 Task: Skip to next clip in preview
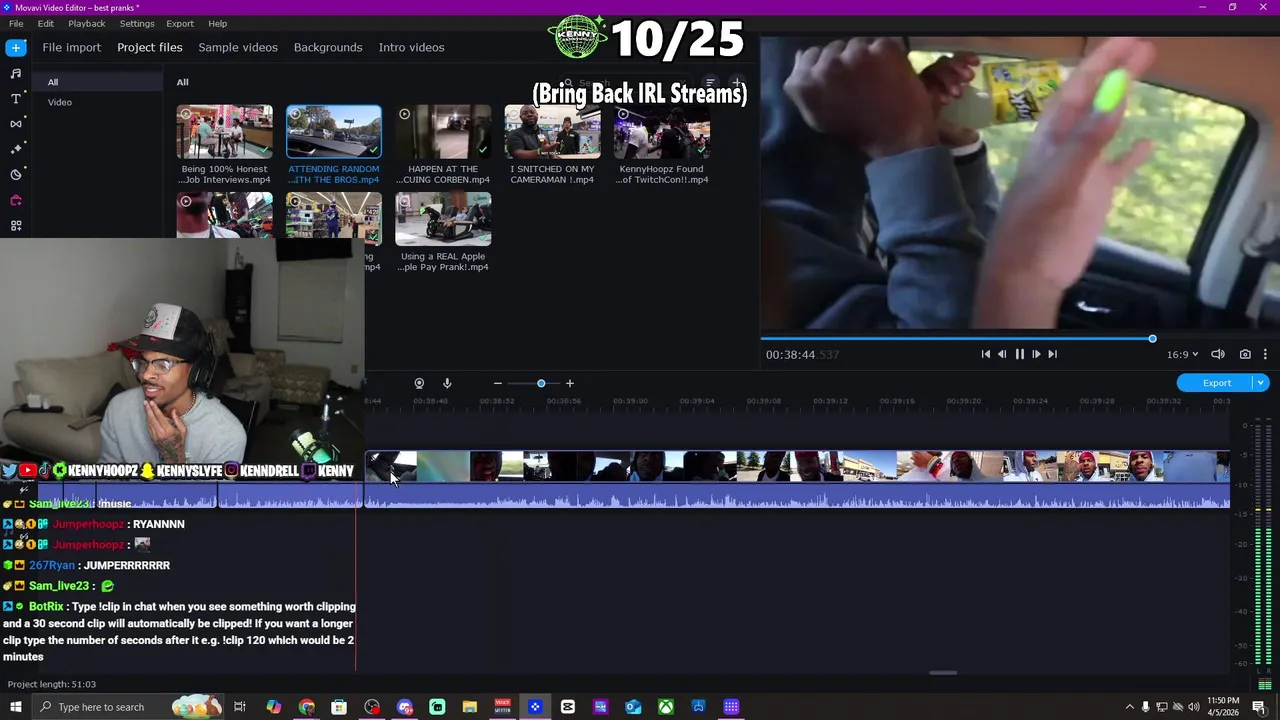pos(1052,354)
